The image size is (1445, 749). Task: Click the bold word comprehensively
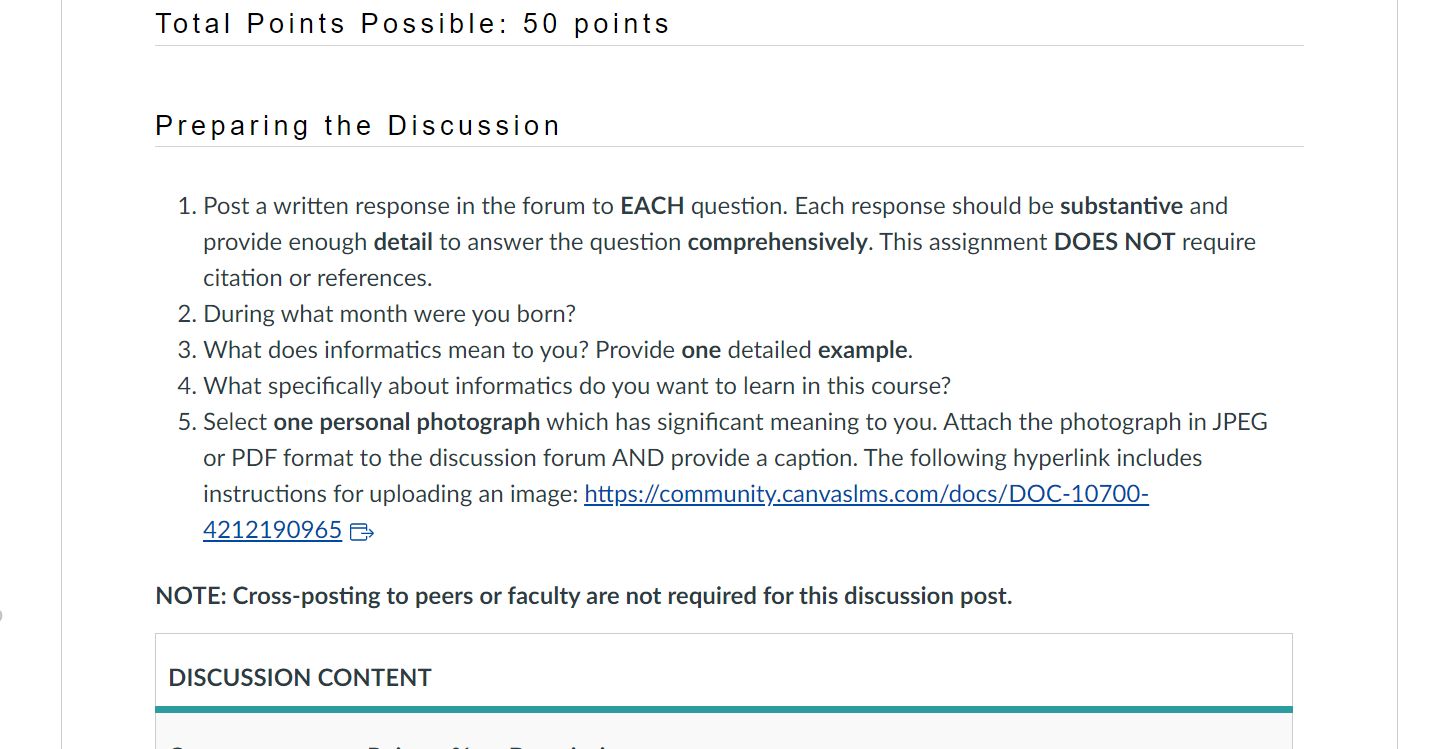point(777,242)
